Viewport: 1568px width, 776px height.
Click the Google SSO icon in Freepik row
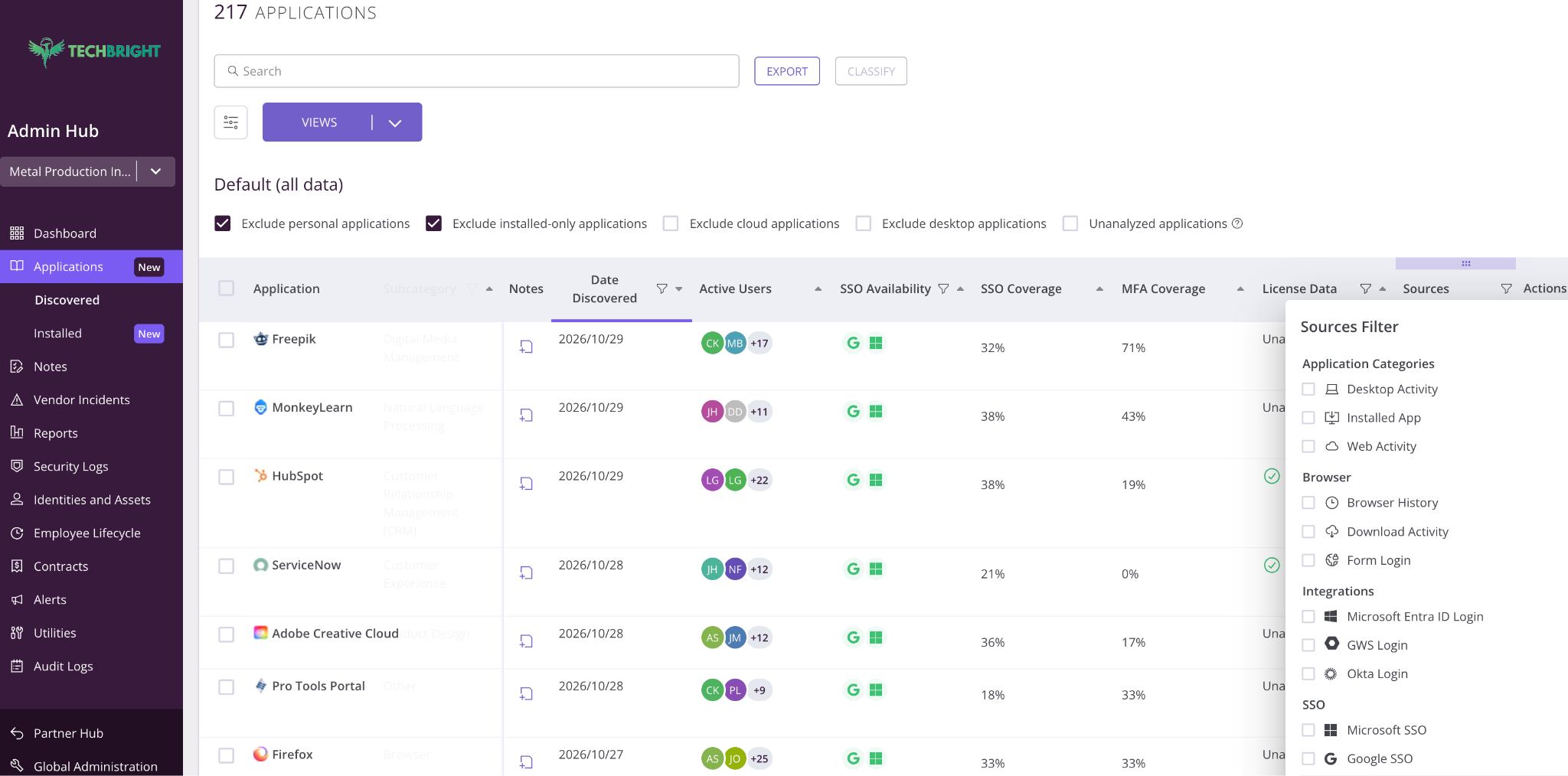tap(853, 343)
